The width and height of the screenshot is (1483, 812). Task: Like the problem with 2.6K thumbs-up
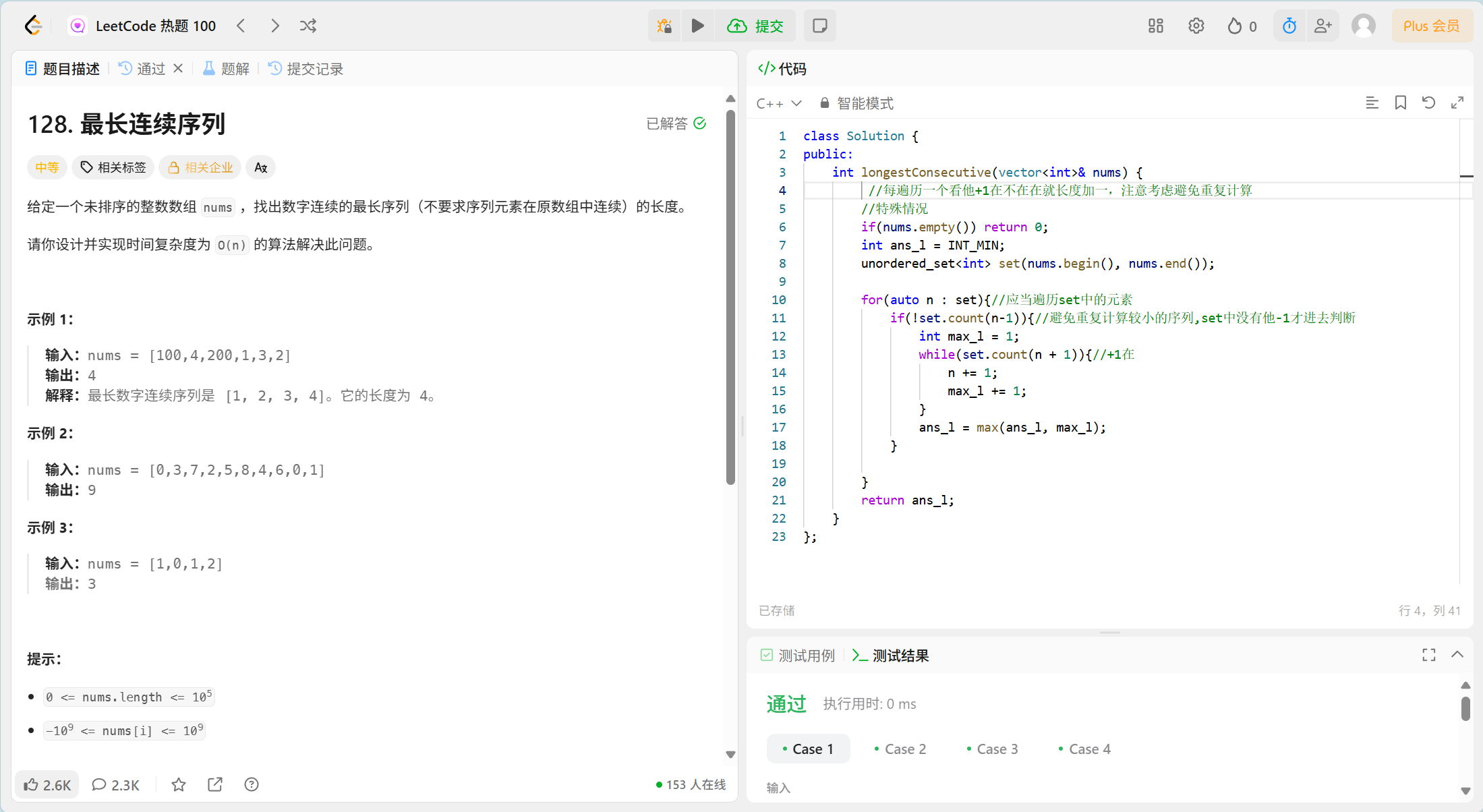tap(47, 784)
